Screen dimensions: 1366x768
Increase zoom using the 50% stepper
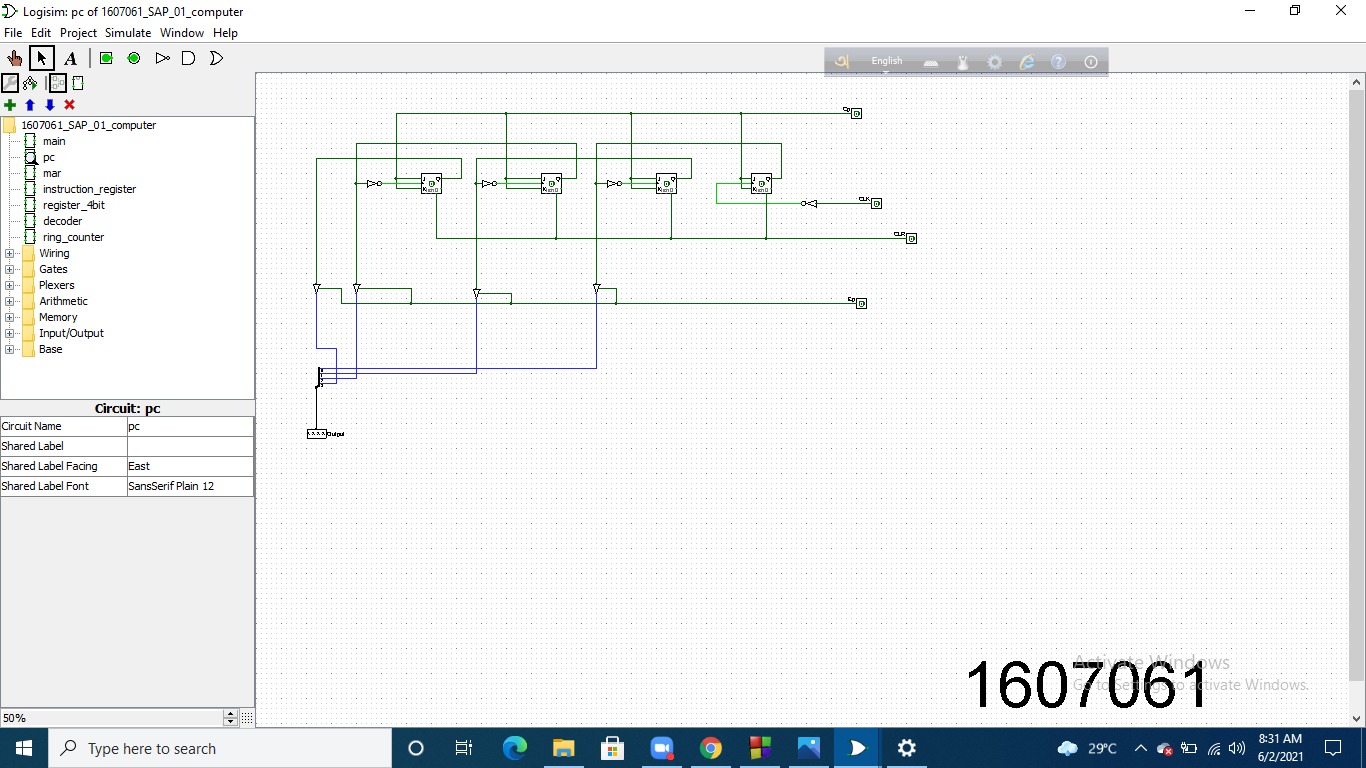tap(228, 713)
